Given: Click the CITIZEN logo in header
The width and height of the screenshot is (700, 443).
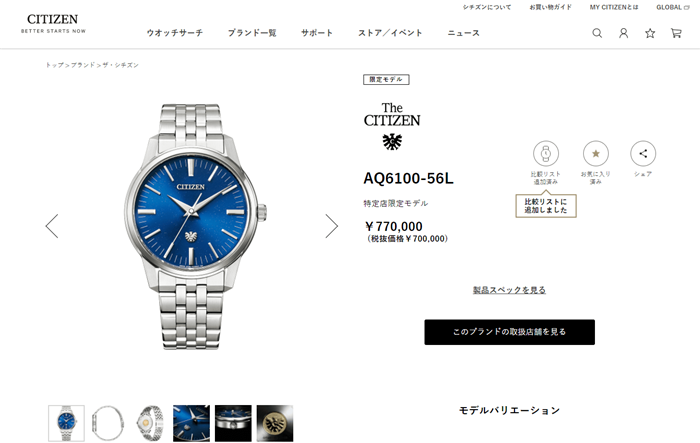Looking at the screenshot, I should pos(53,24).
